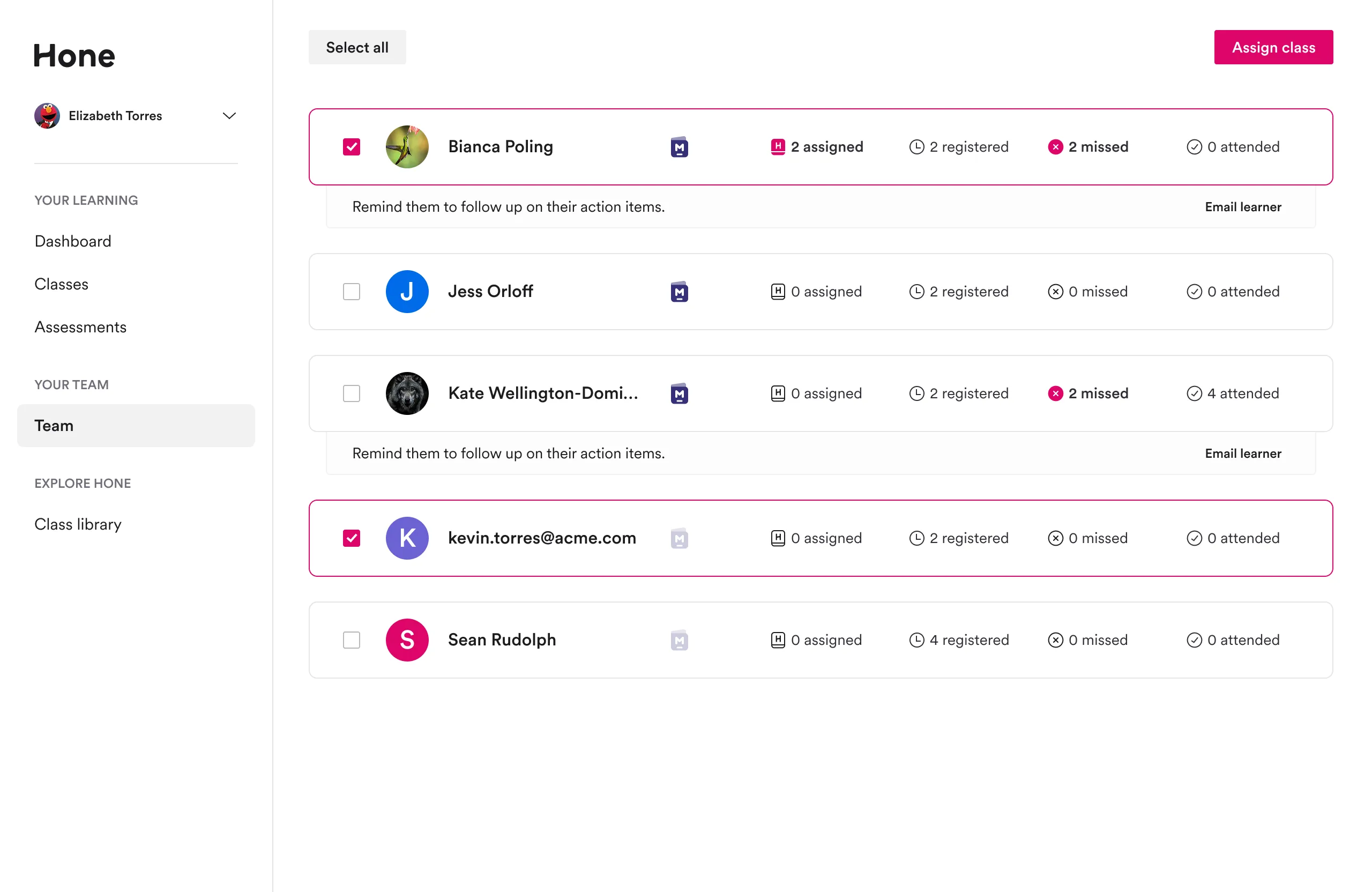This screenshot has height=892, width=1372.
Task: Click the assigned book icon in Bianca Poling's row
Action: click(778, 147)
